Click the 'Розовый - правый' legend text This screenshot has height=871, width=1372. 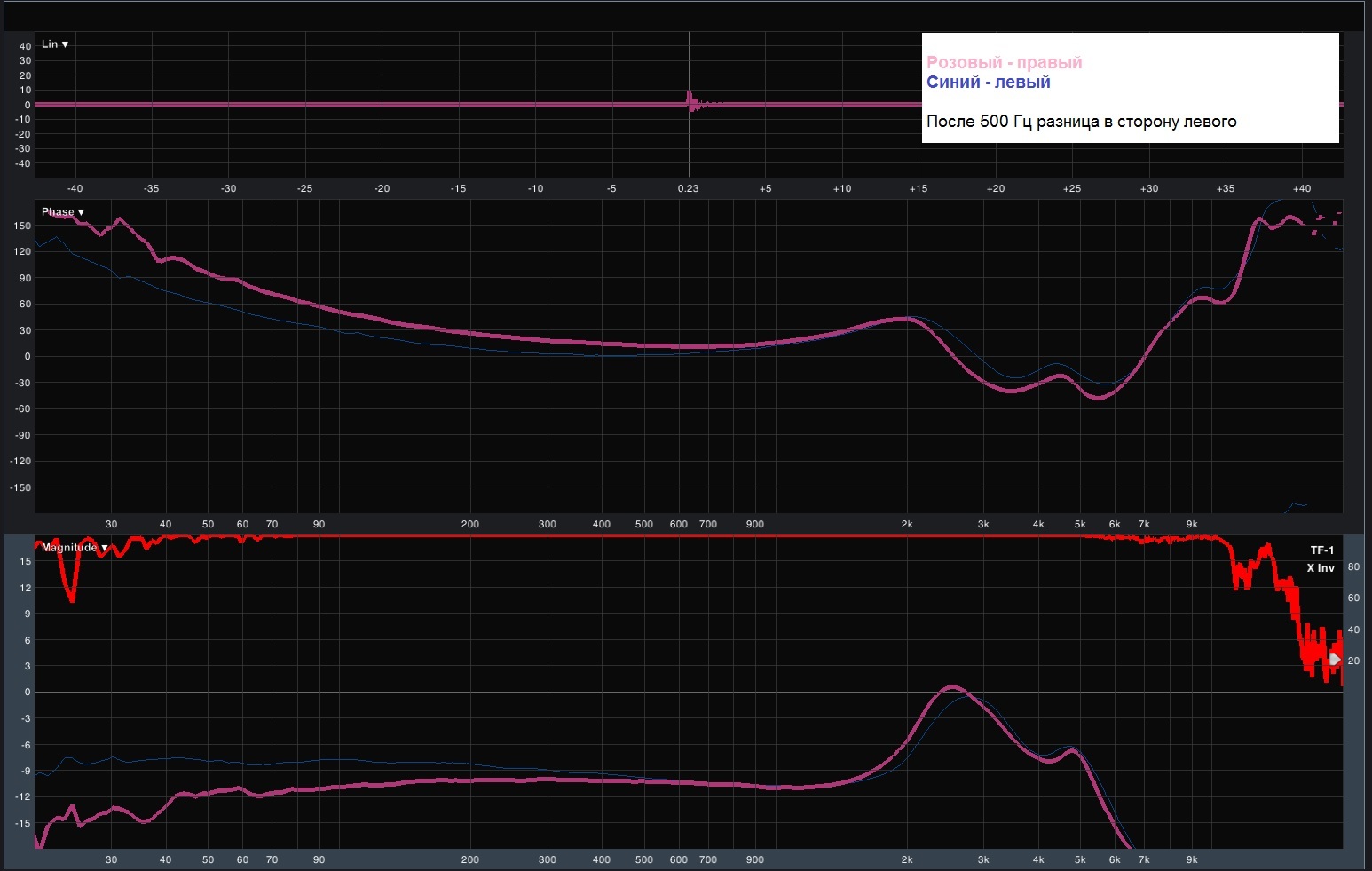pyautogui.click(x=1005, y=62)
